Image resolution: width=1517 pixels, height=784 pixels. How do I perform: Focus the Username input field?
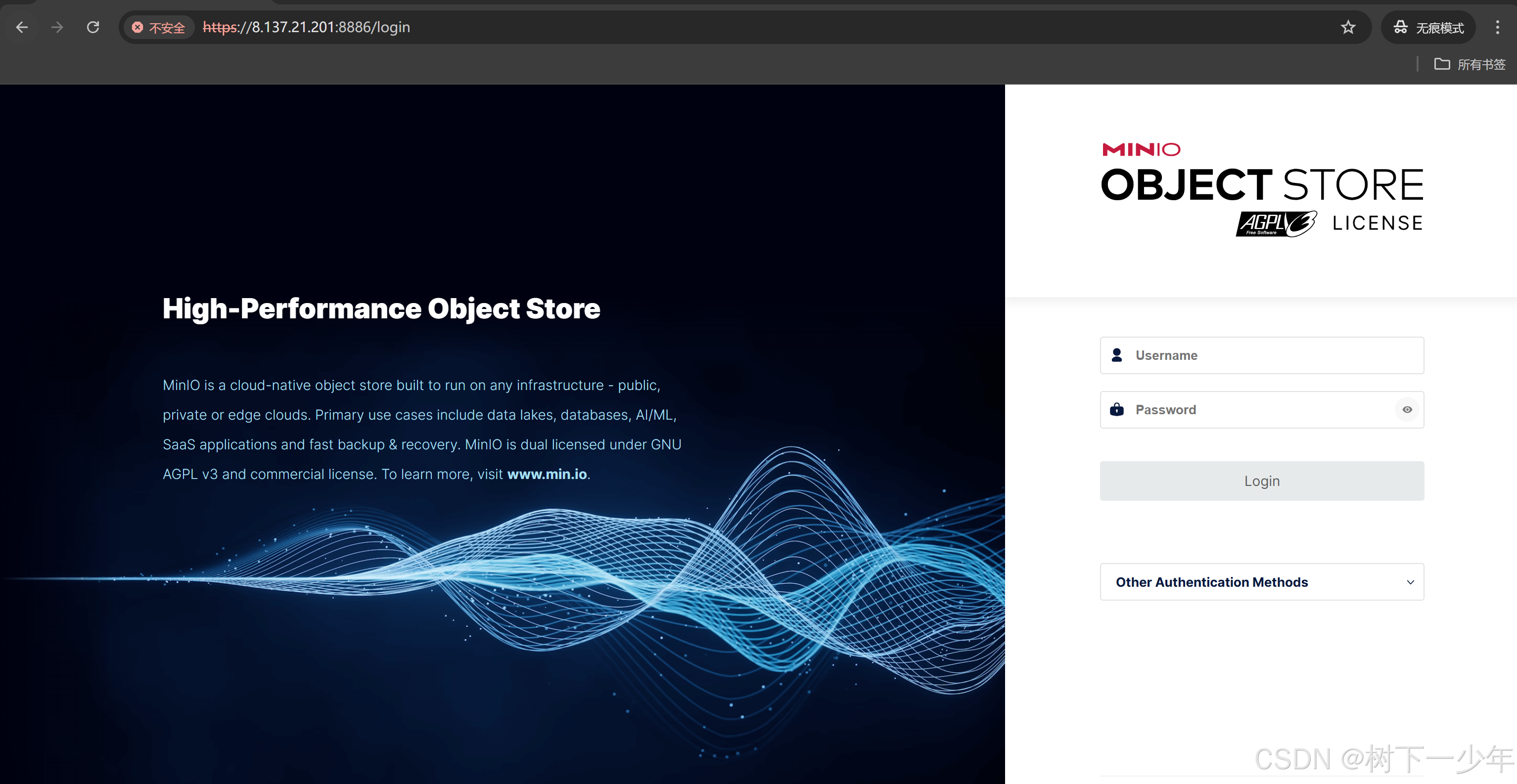(1261, 355)
